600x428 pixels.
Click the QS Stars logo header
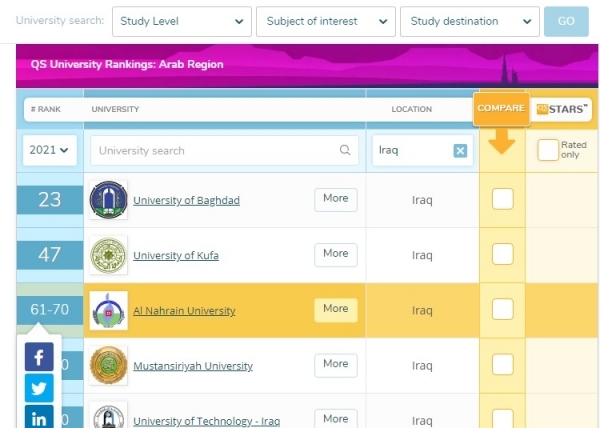pyautogui.click(x=562, y=109)
